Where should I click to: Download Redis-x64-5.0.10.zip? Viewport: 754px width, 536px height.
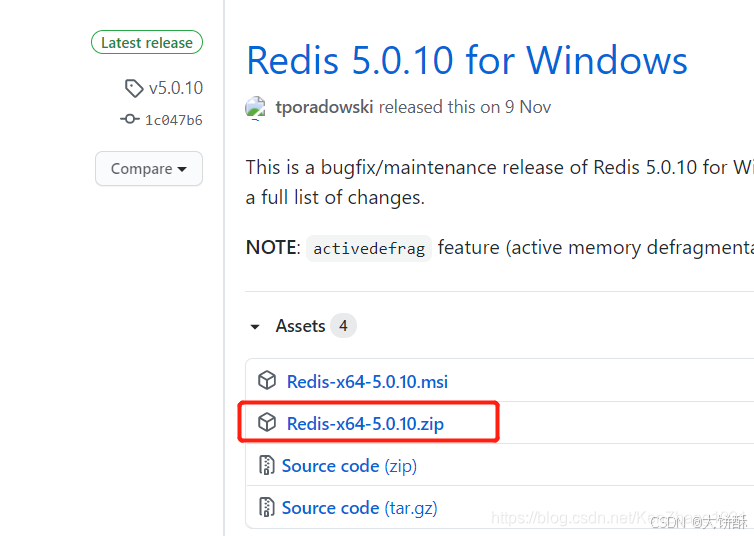pyautogui.click(x=365, y=424)
